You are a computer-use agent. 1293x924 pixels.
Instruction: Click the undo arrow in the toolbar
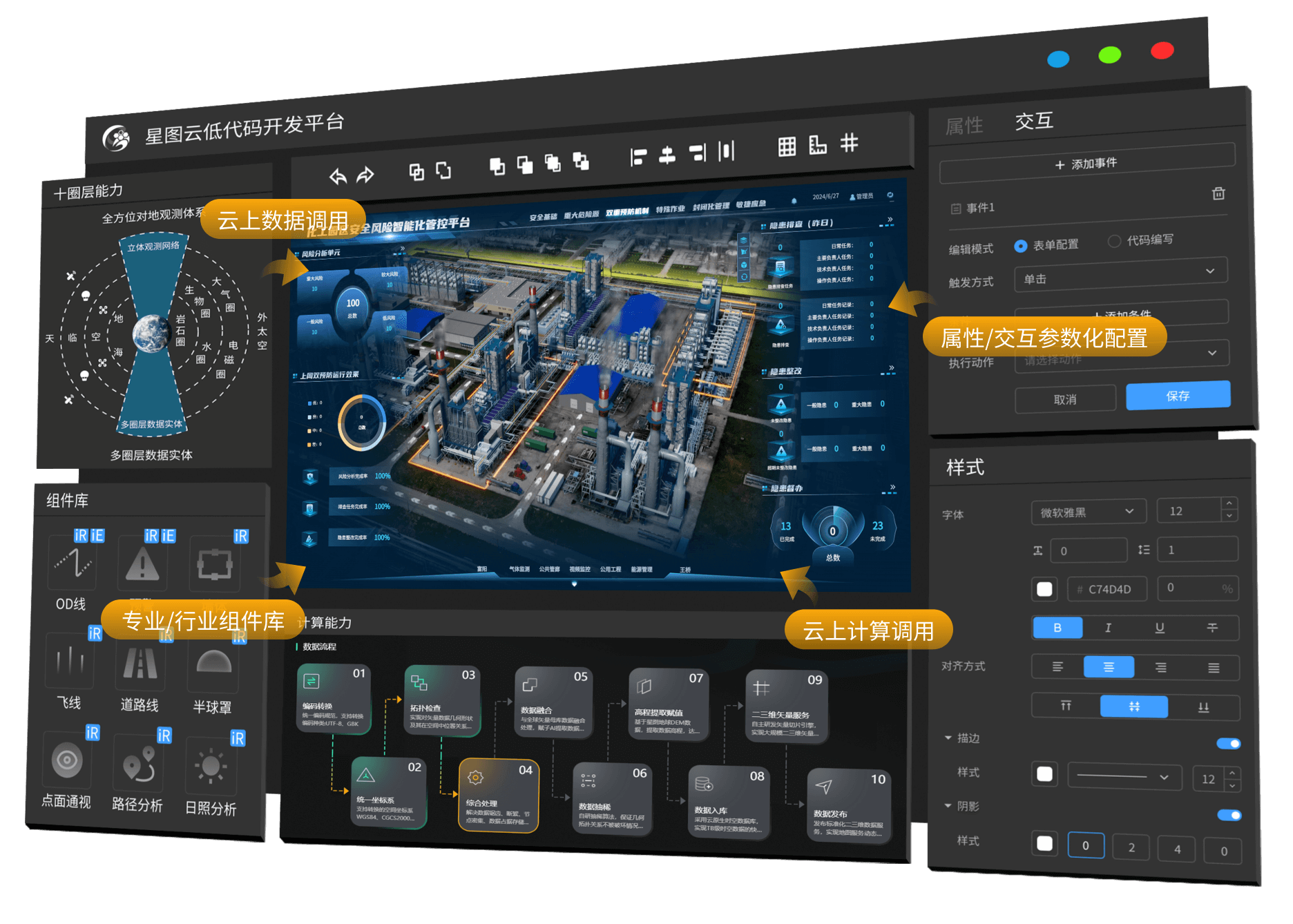[x=338, y=176]
